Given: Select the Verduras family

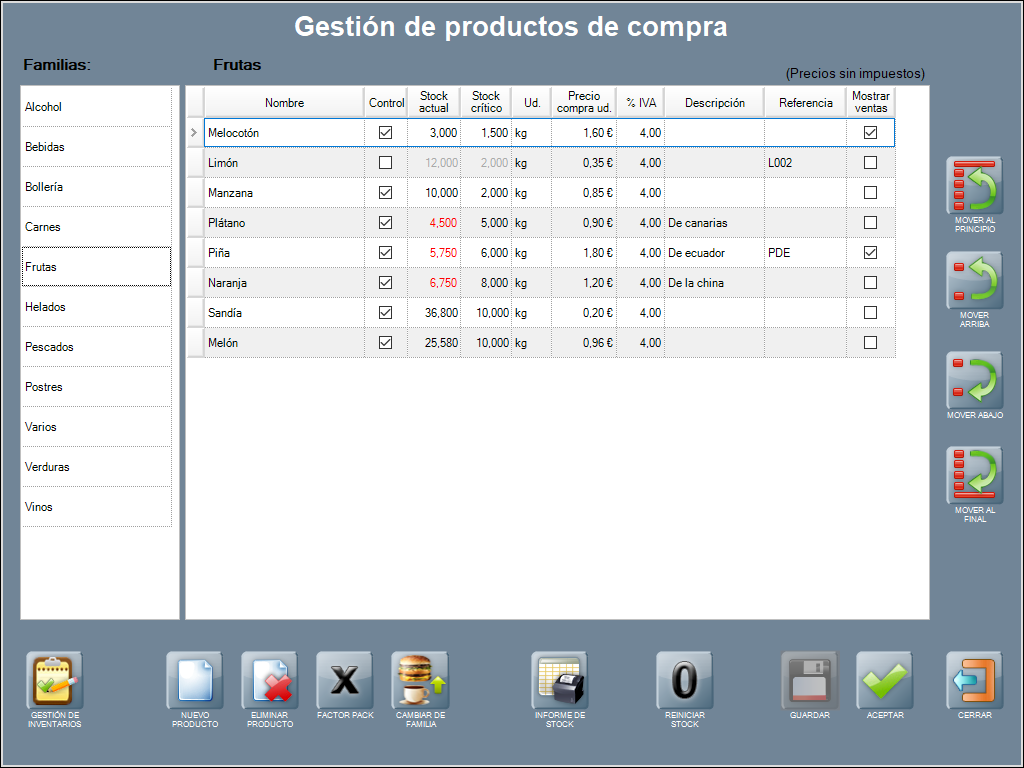Looking at the screenshot, I should 96,467.
